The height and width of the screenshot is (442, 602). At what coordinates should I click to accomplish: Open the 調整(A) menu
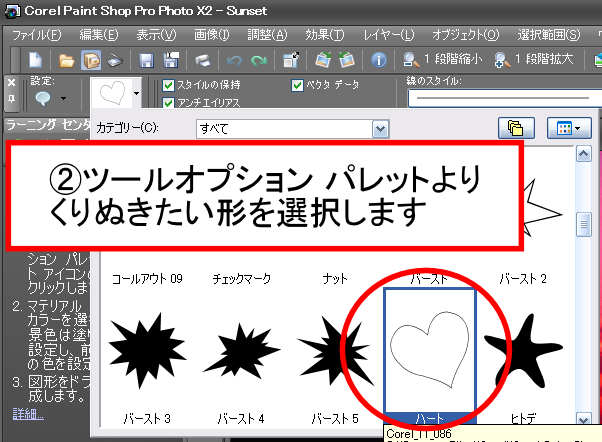point(267,35)
